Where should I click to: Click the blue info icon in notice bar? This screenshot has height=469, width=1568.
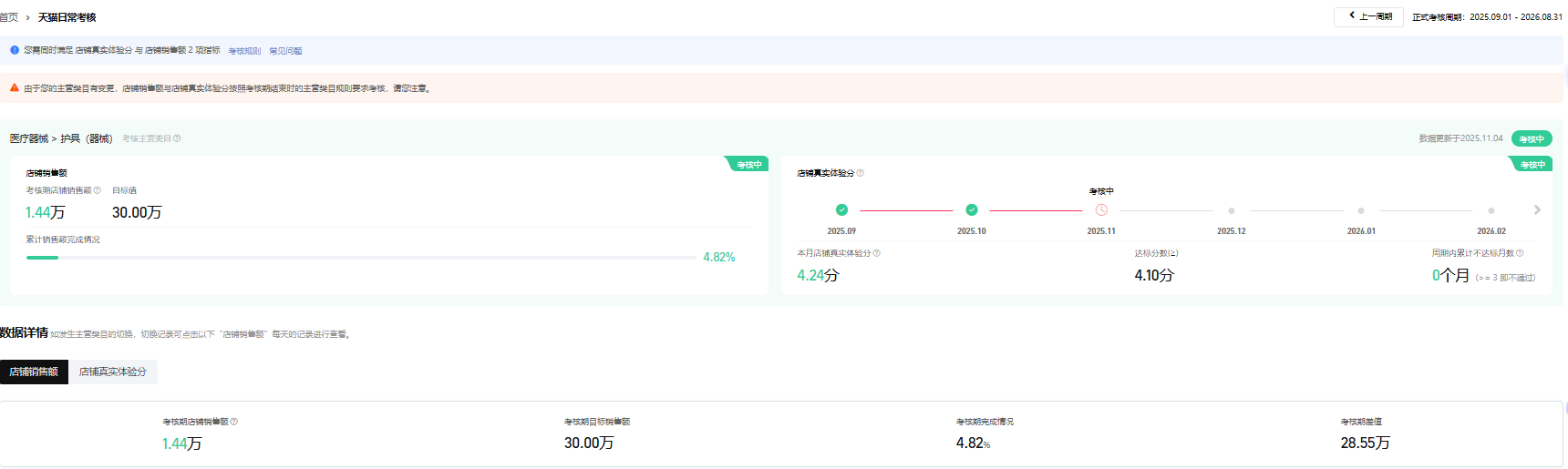(15, 50)
